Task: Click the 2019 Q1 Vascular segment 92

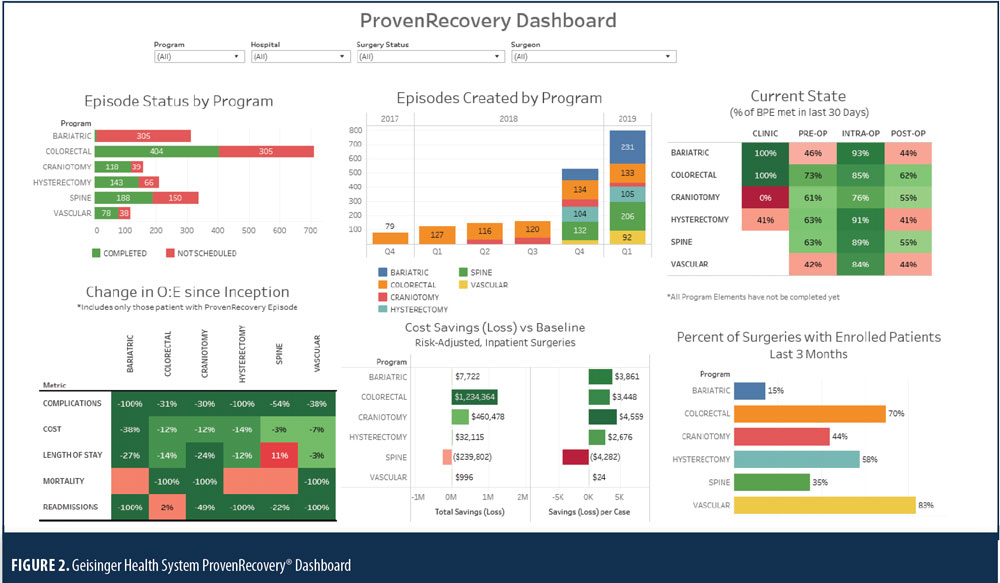Action: [x=628, y=237]
